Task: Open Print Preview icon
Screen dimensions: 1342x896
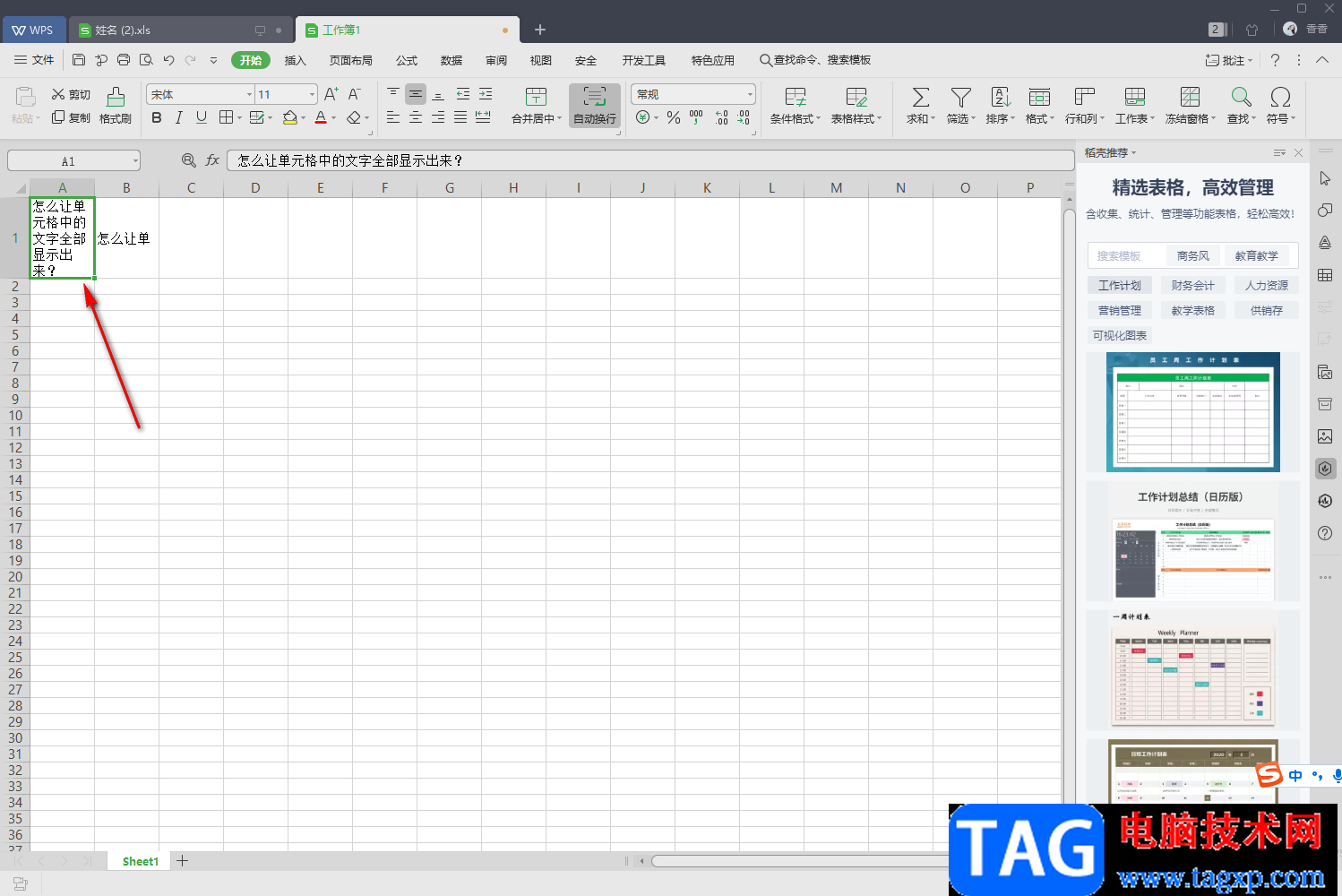Action: (146, 60)
